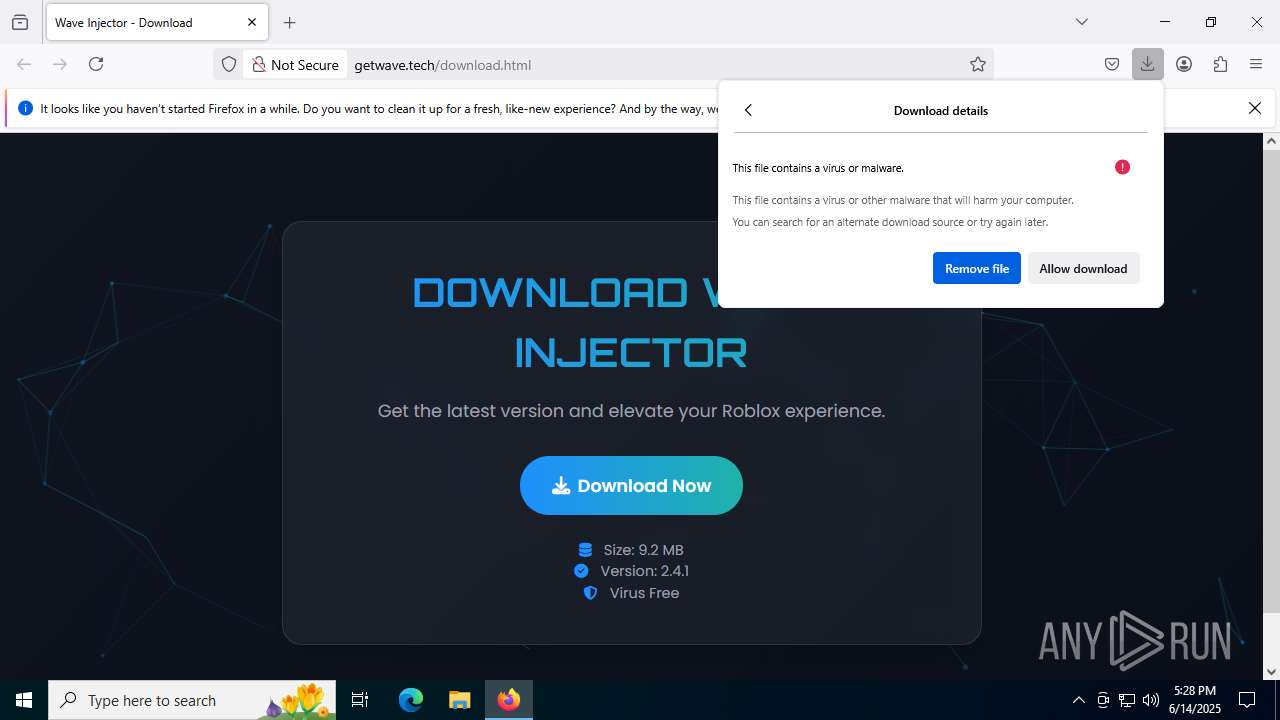The image size is (1280, 720).
Task: Click 'This file contains a virus or malware.' heading
Action: pyautogui.click(x=818, y=168)
